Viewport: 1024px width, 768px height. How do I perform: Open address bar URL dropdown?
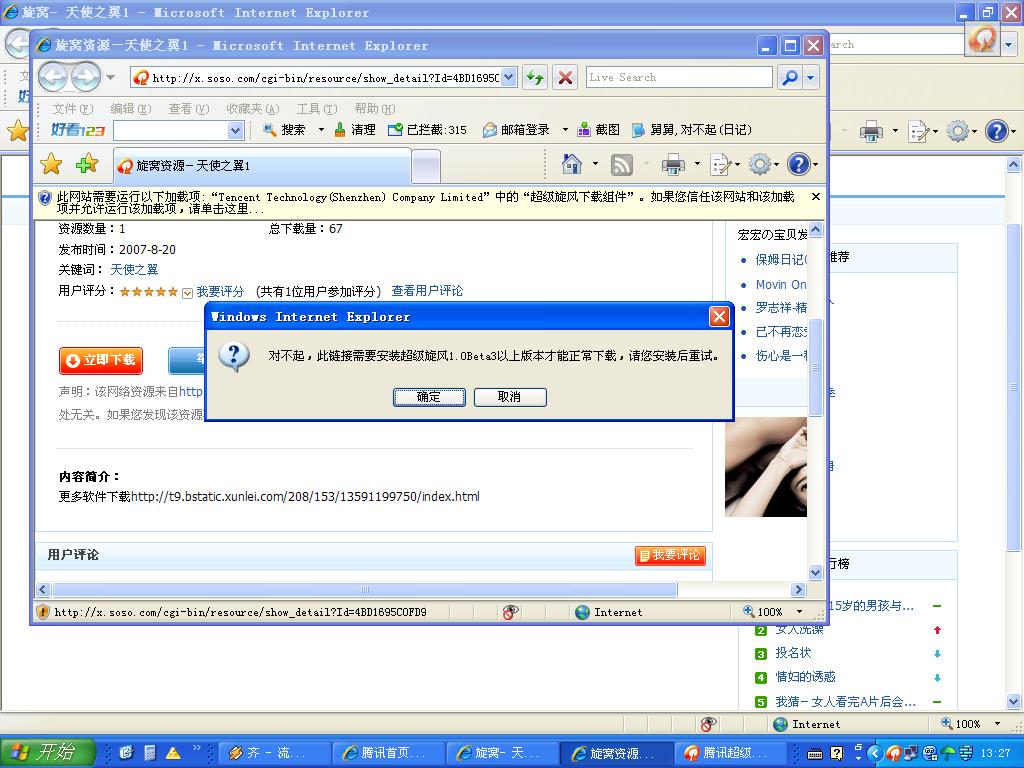(x=509, y=78)
